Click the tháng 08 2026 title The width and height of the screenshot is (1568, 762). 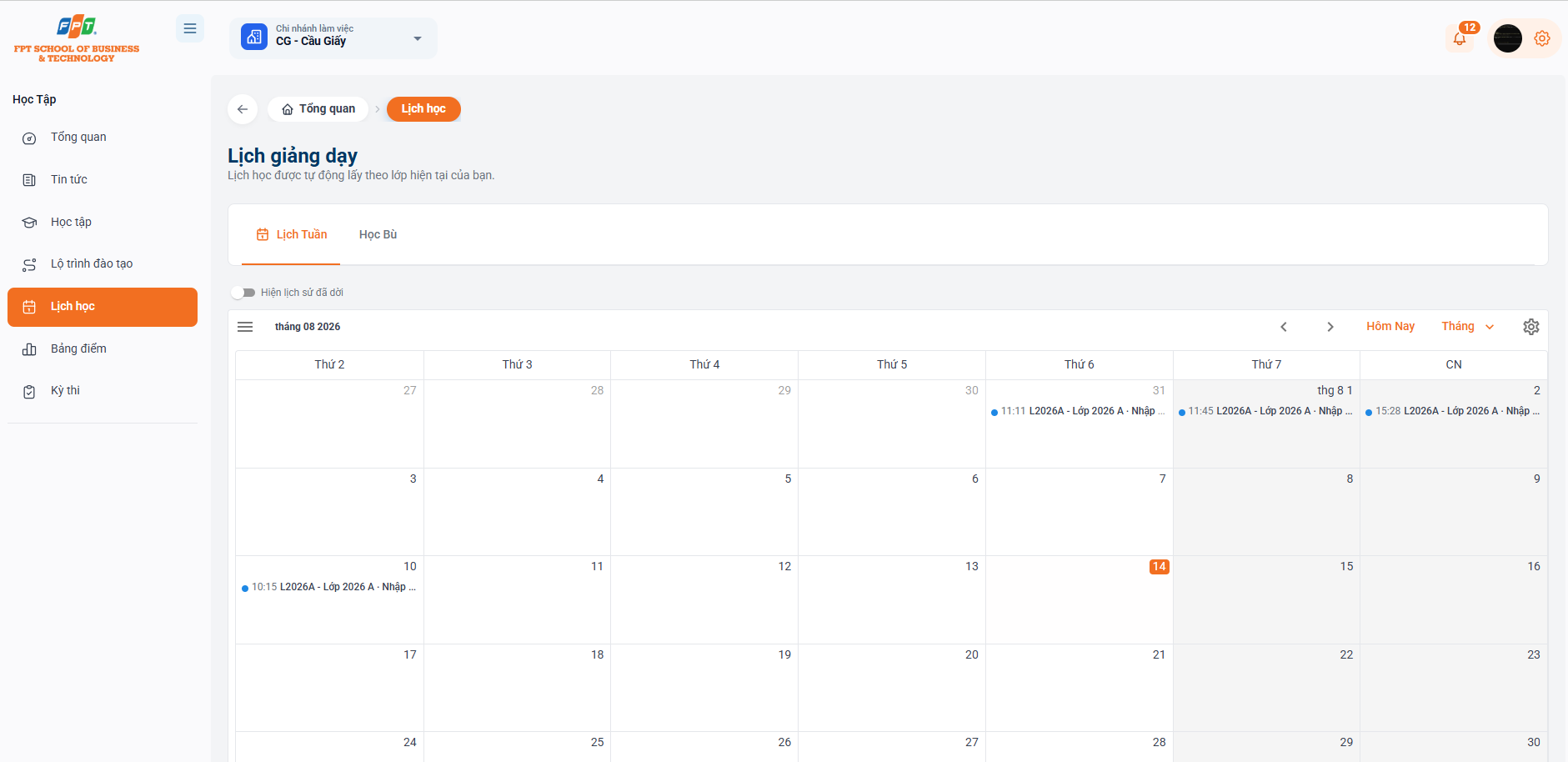pyautogui.click(x=308, y=327)
